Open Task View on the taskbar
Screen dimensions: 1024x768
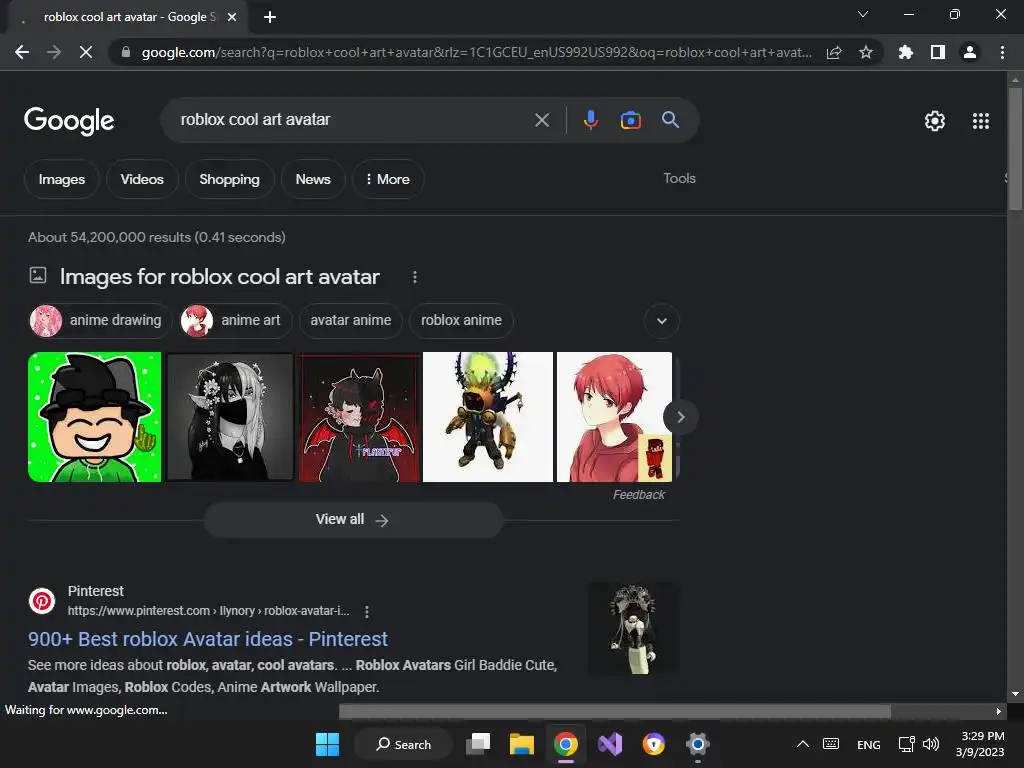[478, 744]
